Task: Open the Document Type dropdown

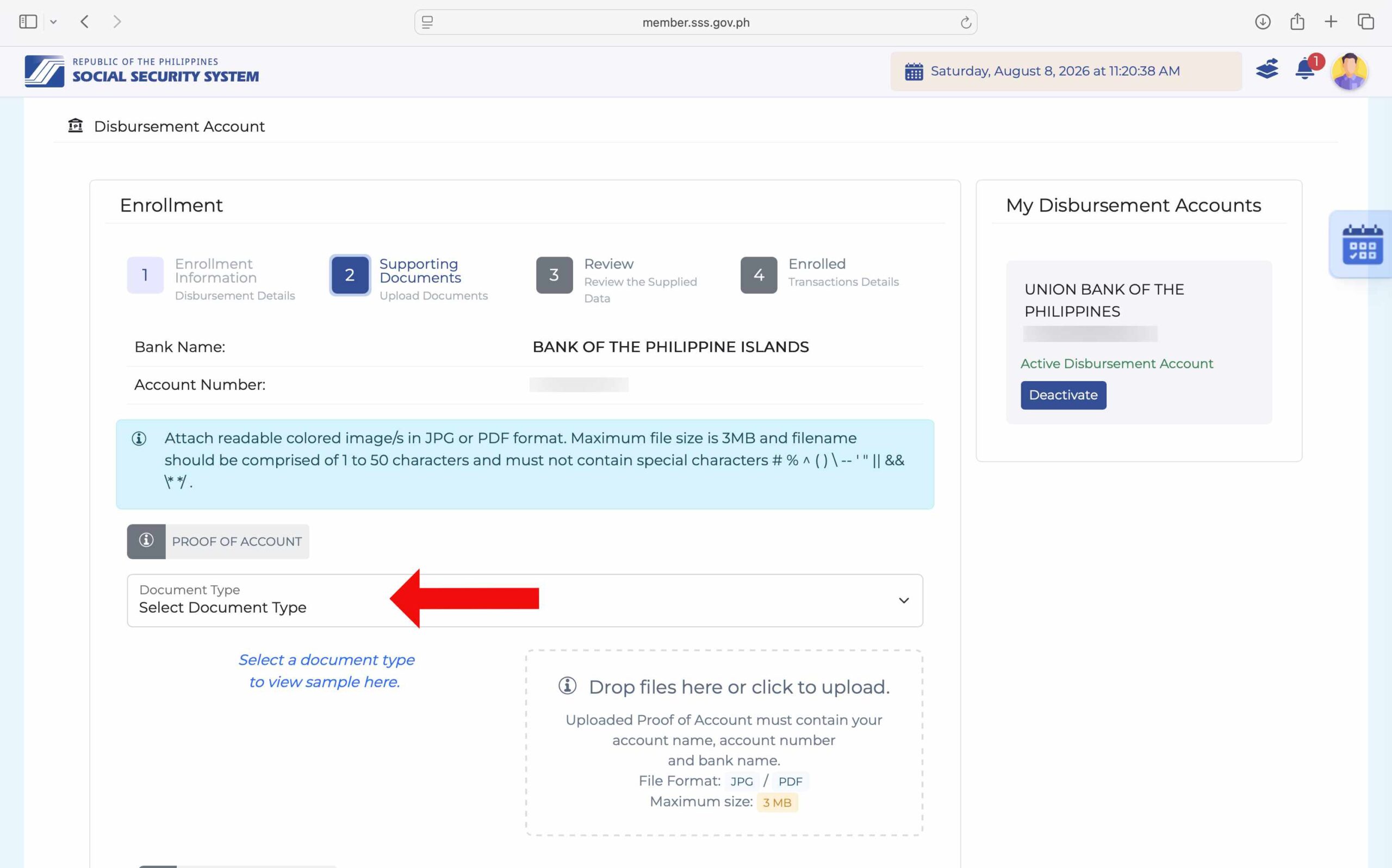Action: point(524,600)
